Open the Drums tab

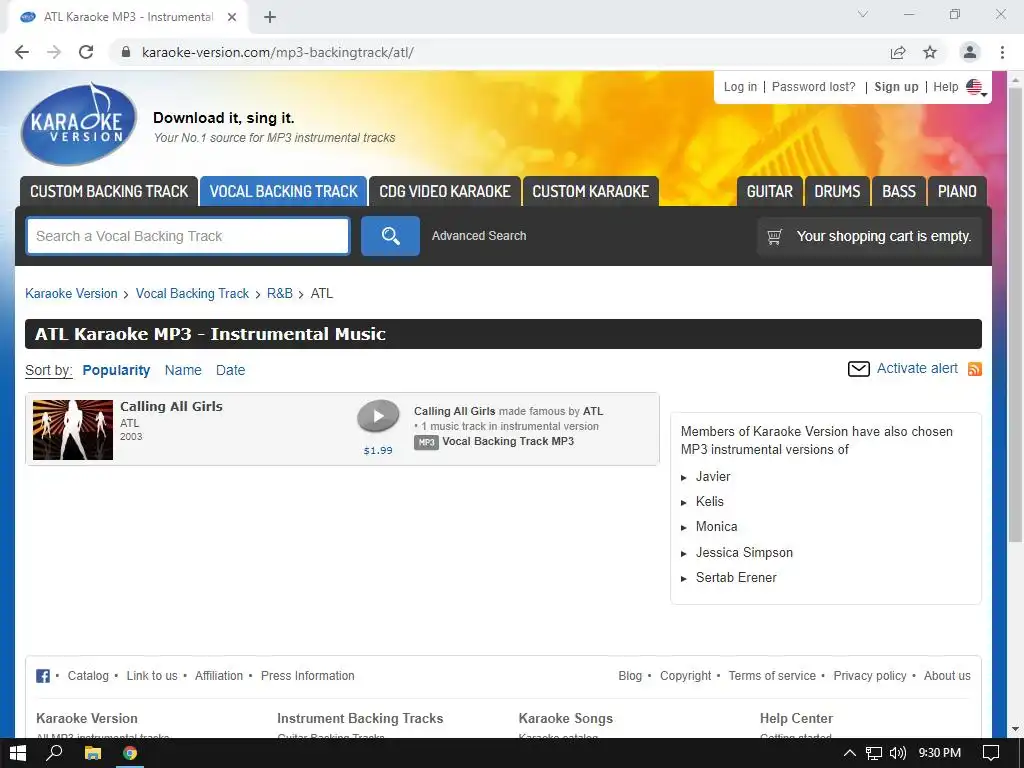coord(837,191)
